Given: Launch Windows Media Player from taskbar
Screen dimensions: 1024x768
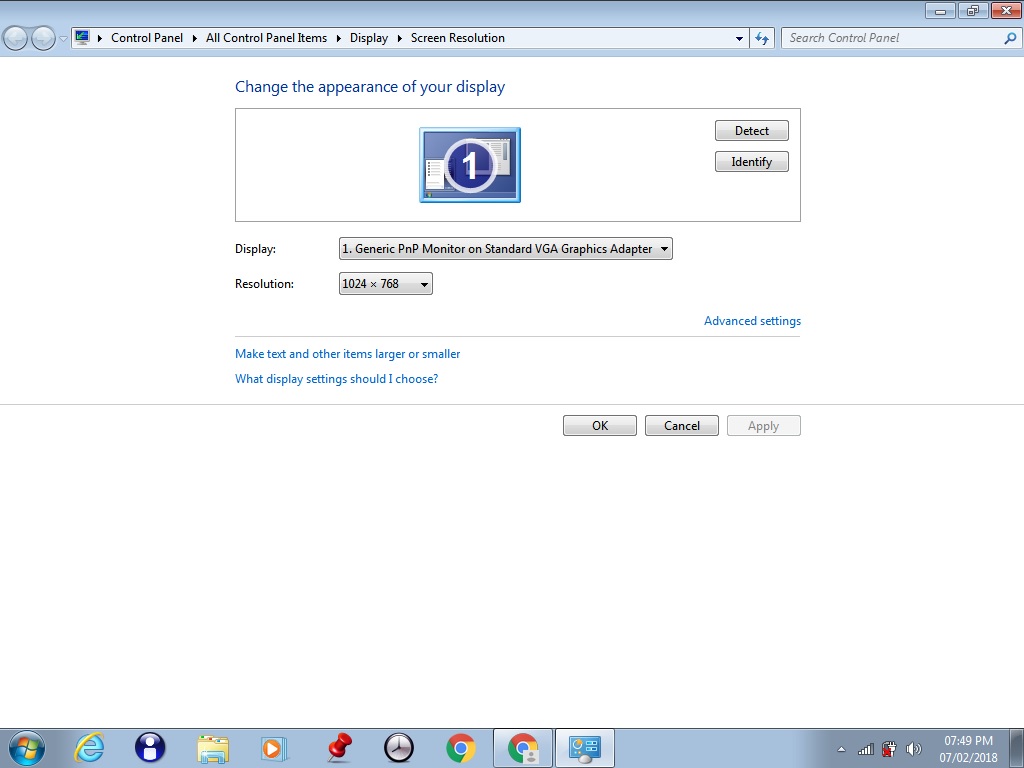Looking at the screenshot, I should 274,748.
